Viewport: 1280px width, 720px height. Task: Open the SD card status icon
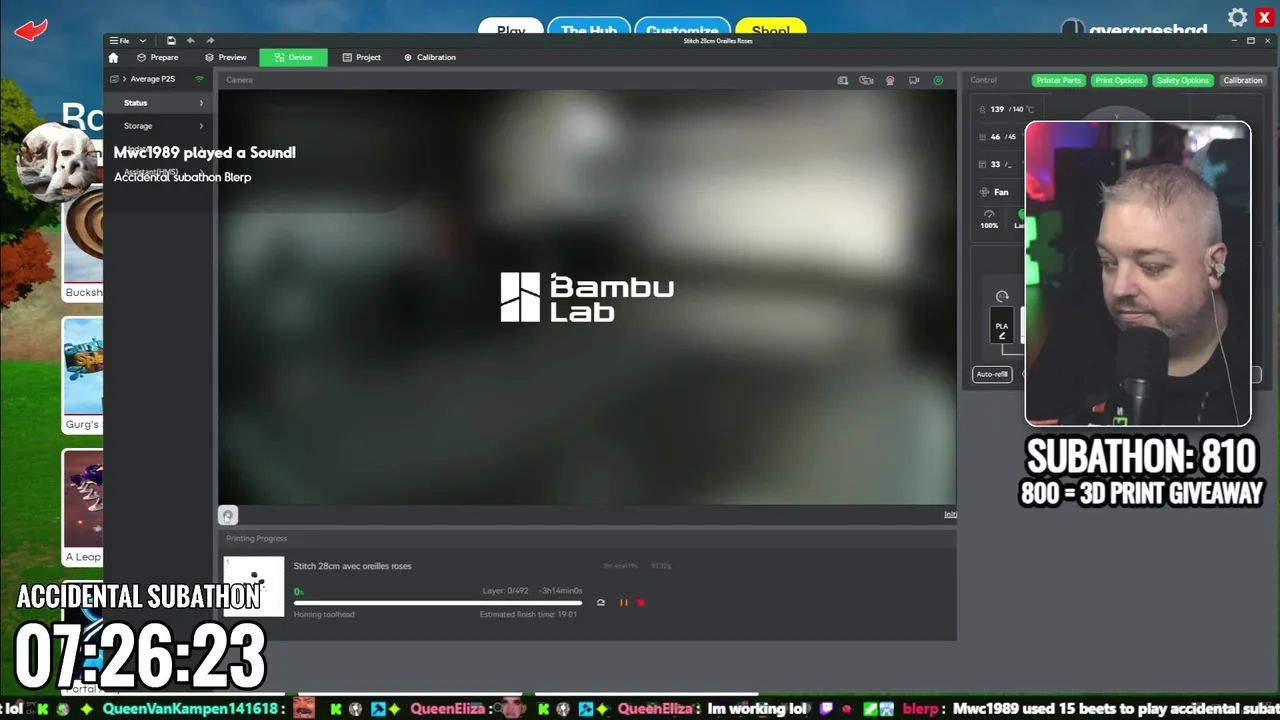pyautogui.click(x=843, y=80)
